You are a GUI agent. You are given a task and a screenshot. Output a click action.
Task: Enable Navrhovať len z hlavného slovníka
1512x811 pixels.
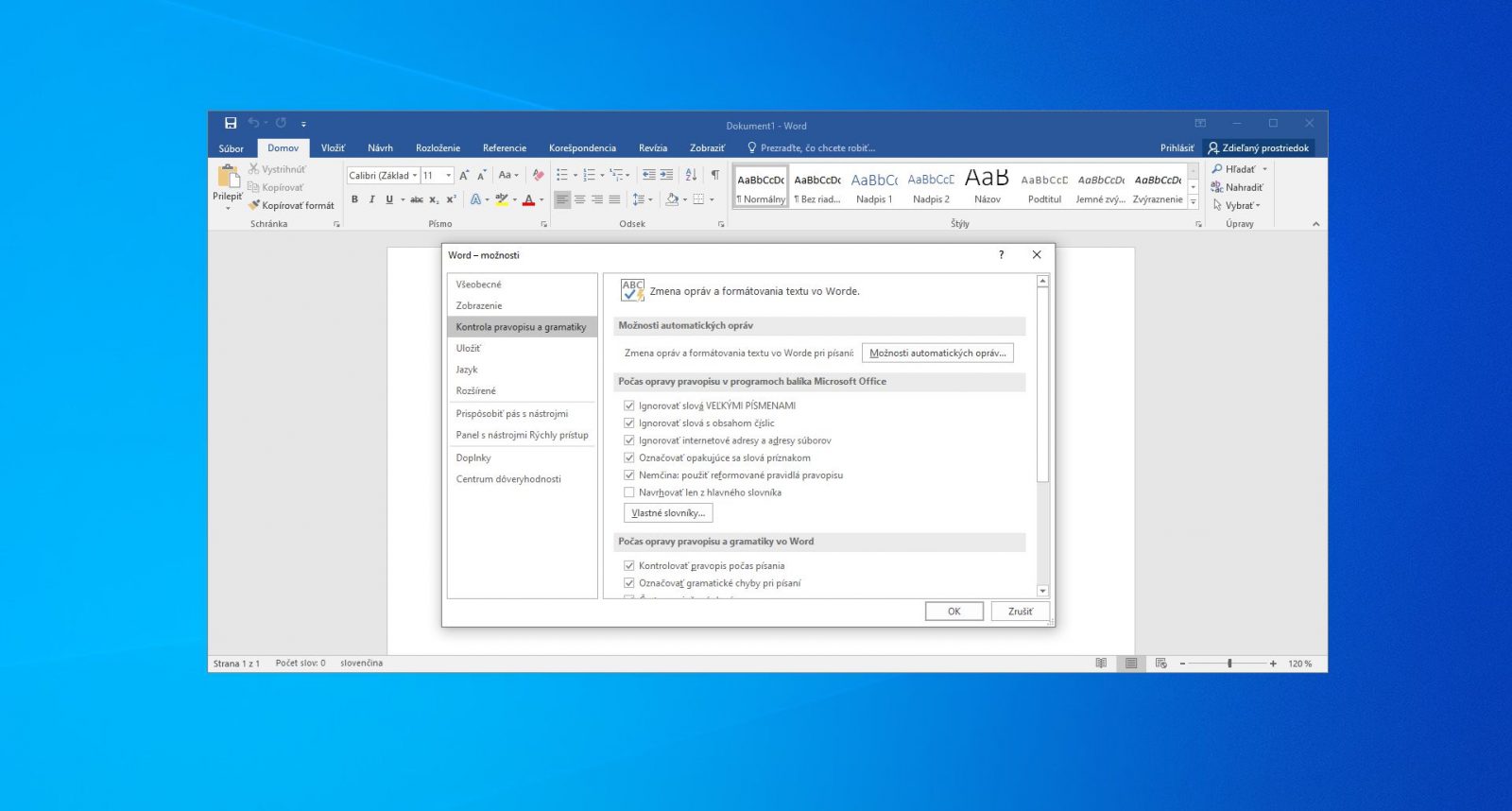click(628, 492)
